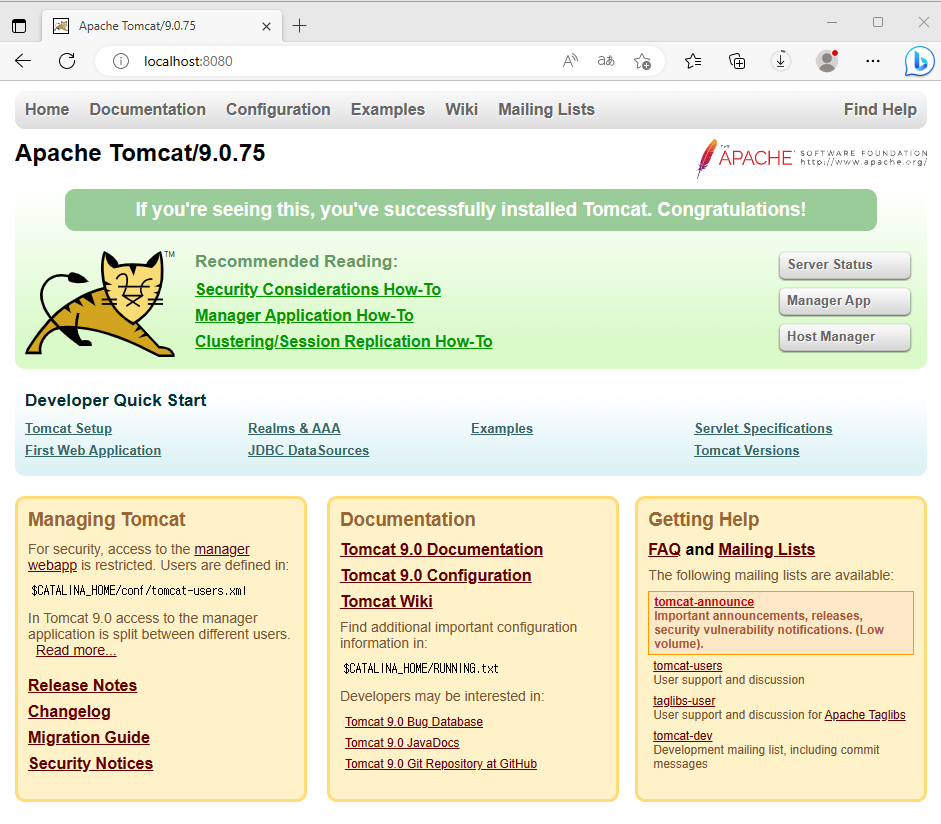Click the Server Status button
This screenshot has height=824, width=941.
coord(844,265)
